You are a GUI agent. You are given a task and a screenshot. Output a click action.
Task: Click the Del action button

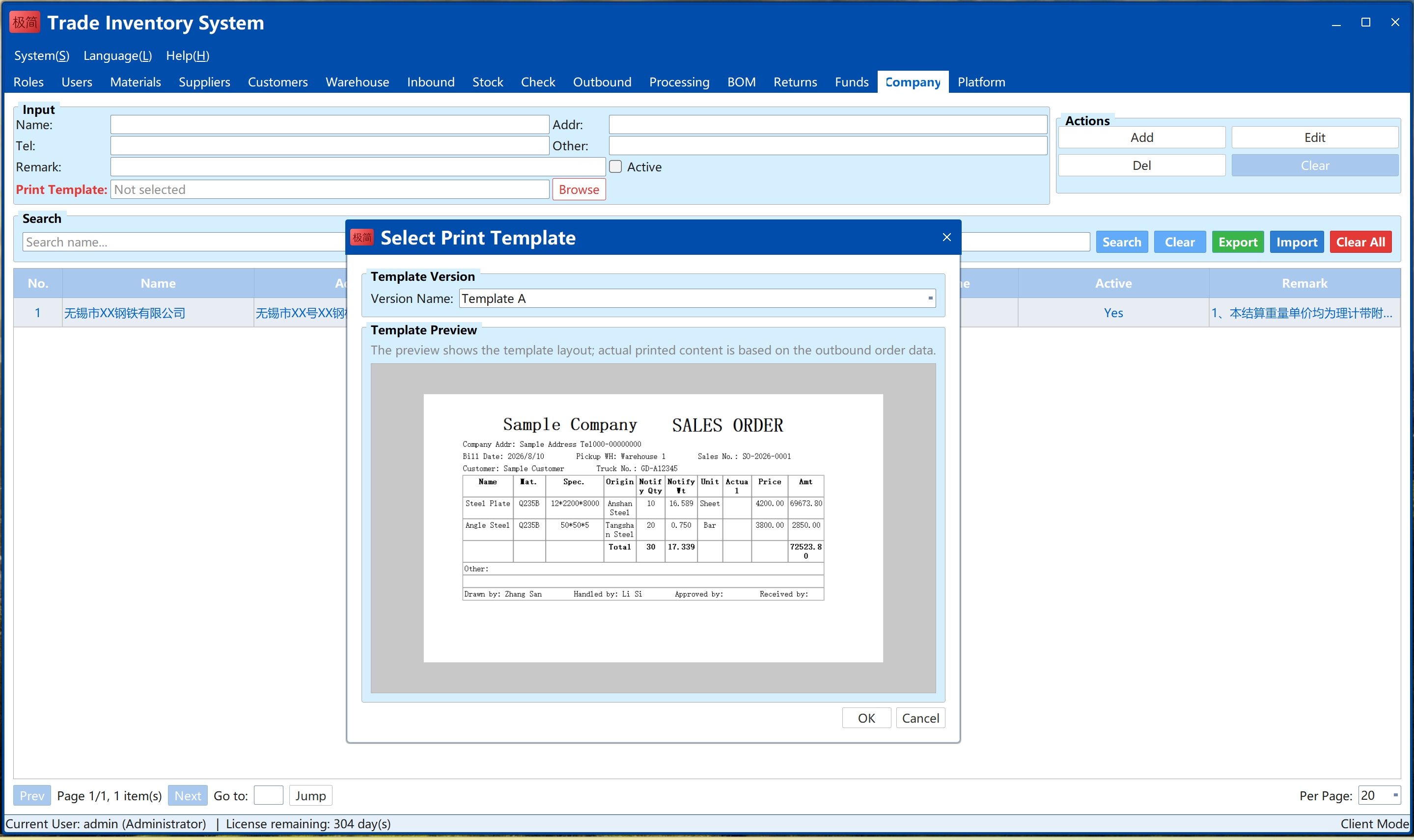[x=1141, y=165]
